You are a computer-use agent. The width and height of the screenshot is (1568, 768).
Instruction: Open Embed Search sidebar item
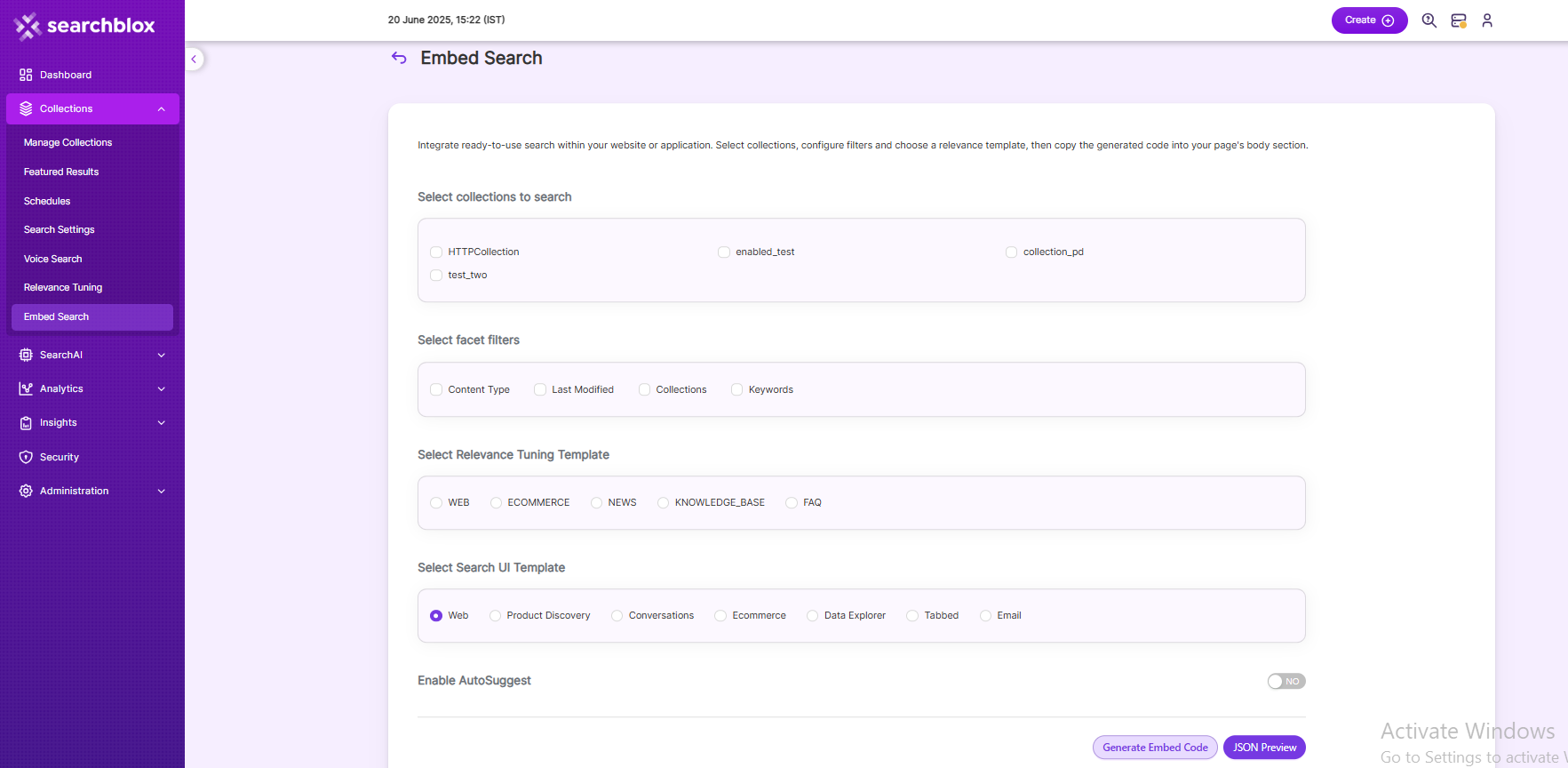pos(92,316)
